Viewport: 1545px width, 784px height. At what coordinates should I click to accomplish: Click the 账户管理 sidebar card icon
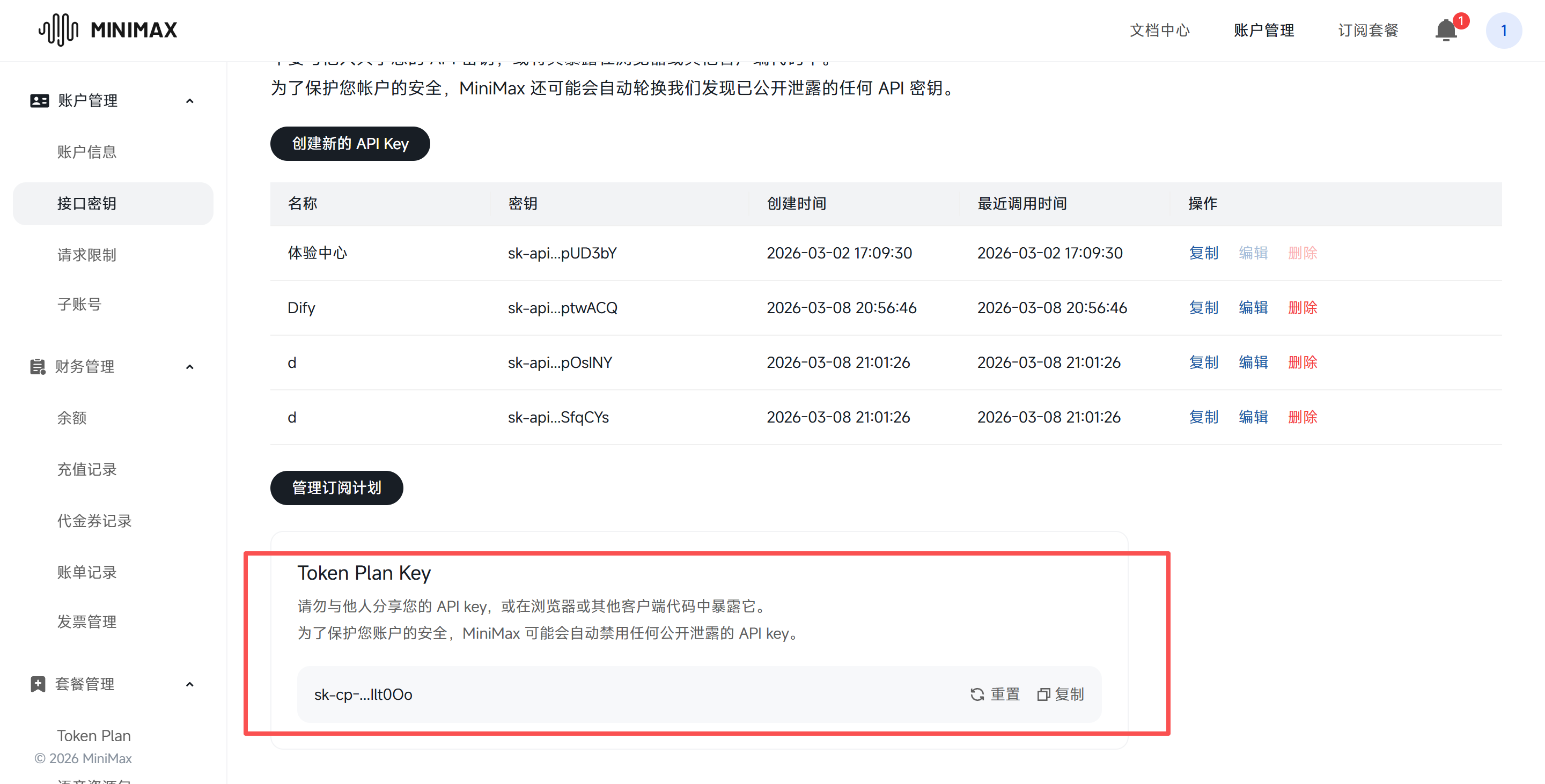(40, 101)
